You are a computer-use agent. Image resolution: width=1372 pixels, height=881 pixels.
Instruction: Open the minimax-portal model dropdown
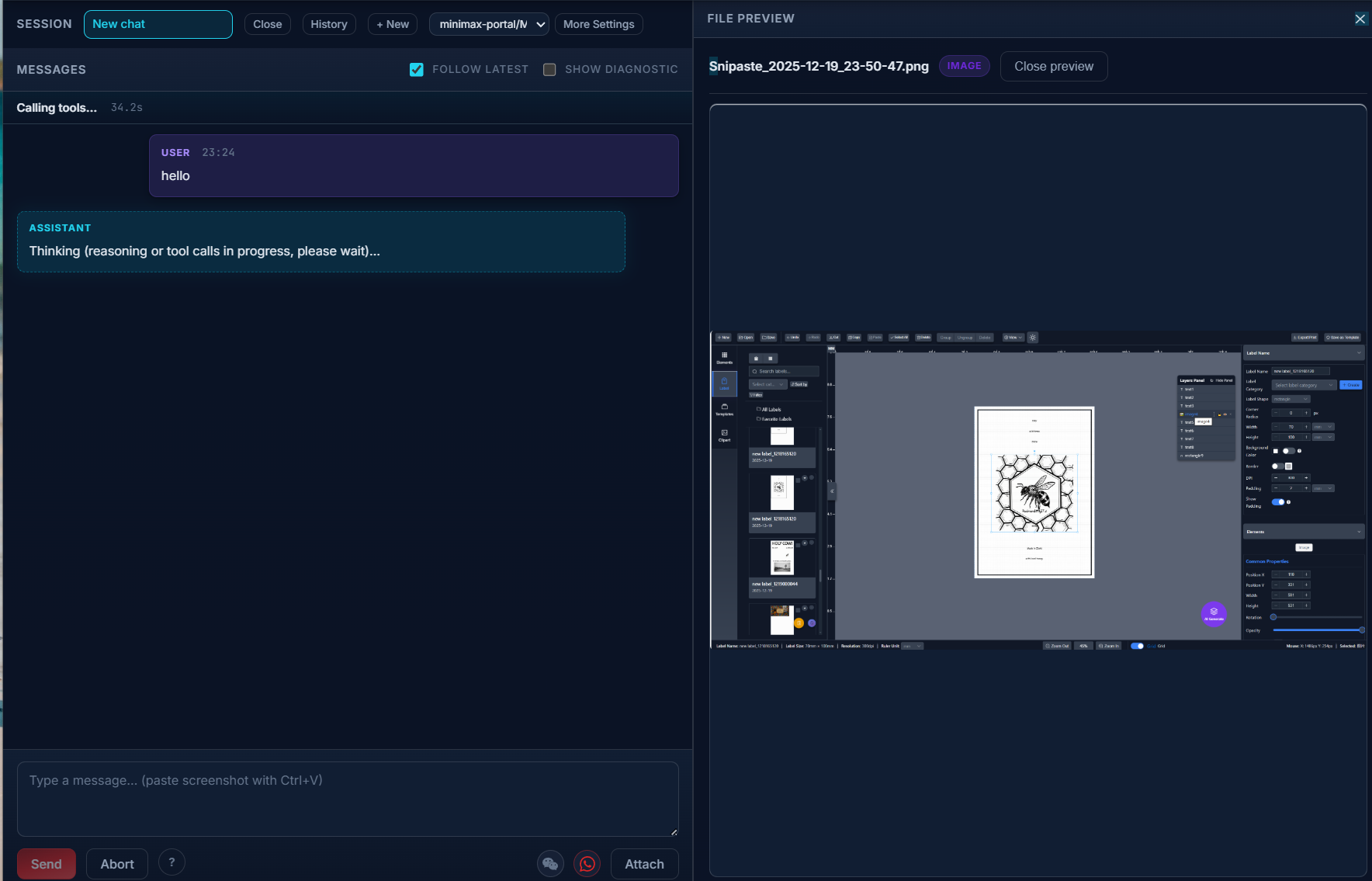[489, 24]
